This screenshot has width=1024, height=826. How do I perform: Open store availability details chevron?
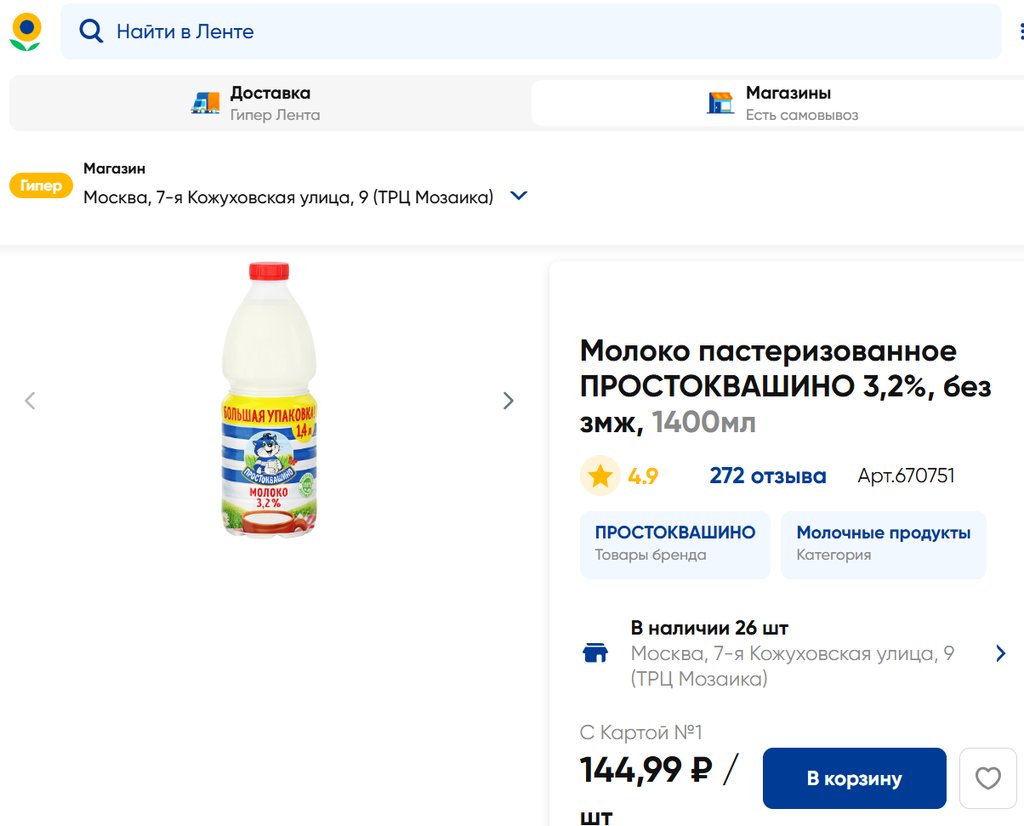click(x=1000, y=653)
